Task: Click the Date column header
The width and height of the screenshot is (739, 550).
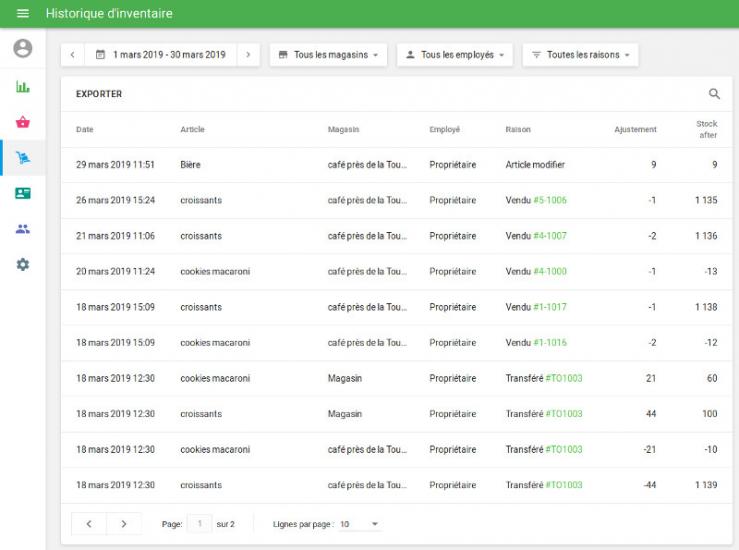Action: point(85,129)
